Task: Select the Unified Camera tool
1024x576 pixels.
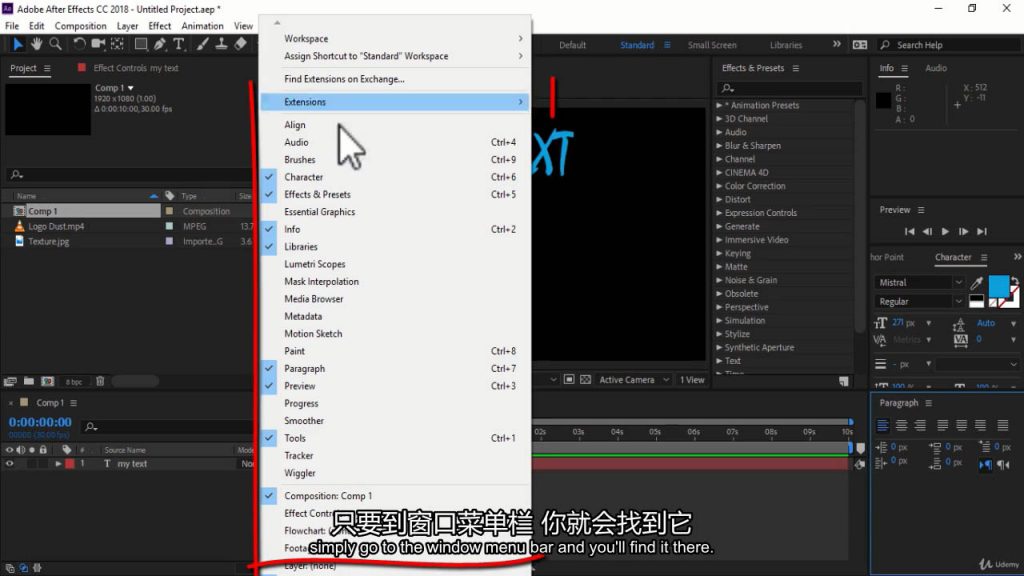Action: pos(98,44)
